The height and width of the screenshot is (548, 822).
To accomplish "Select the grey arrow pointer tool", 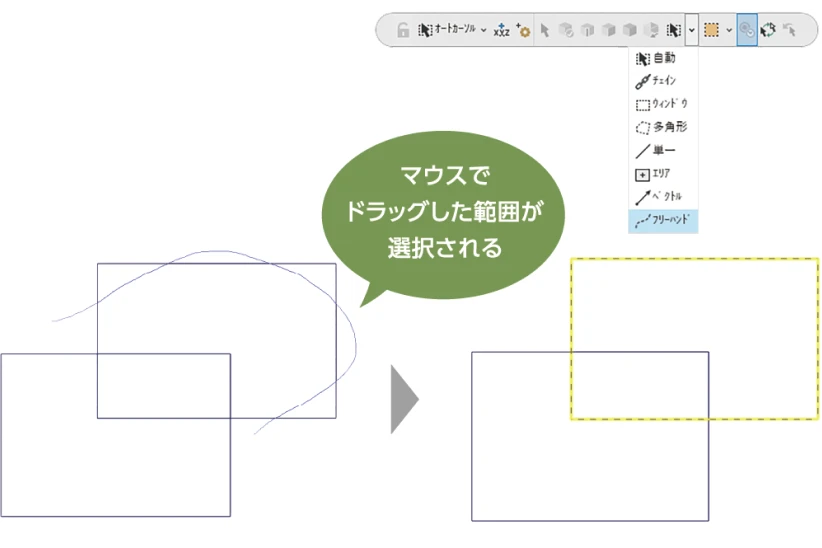I will point(545,30).
